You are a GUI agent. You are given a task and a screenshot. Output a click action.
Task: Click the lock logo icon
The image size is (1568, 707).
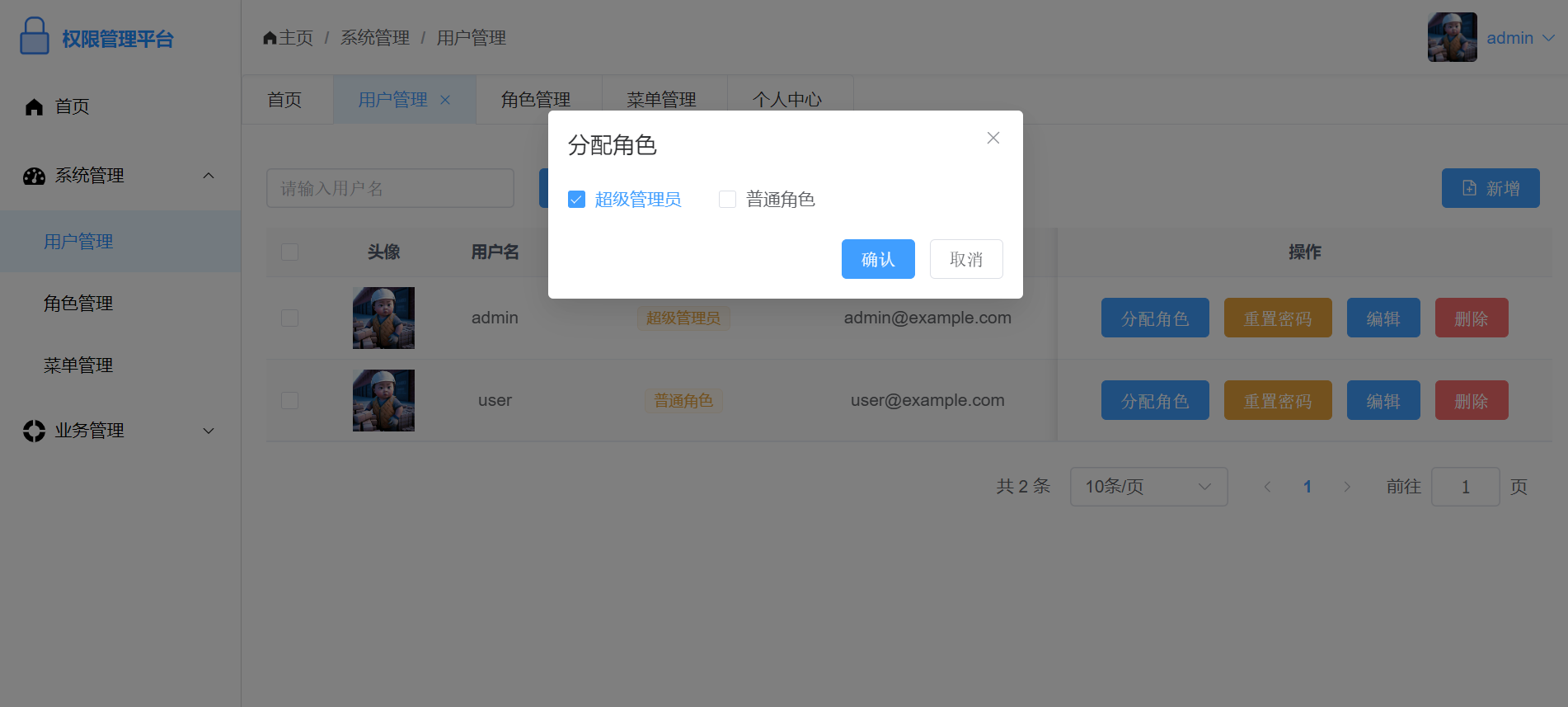coord(34,37)
